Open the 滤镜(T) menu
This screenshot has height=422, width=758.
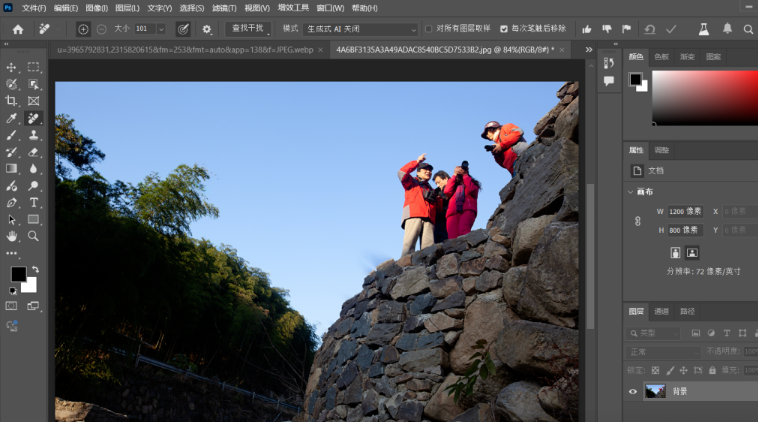tap(225, 7)
